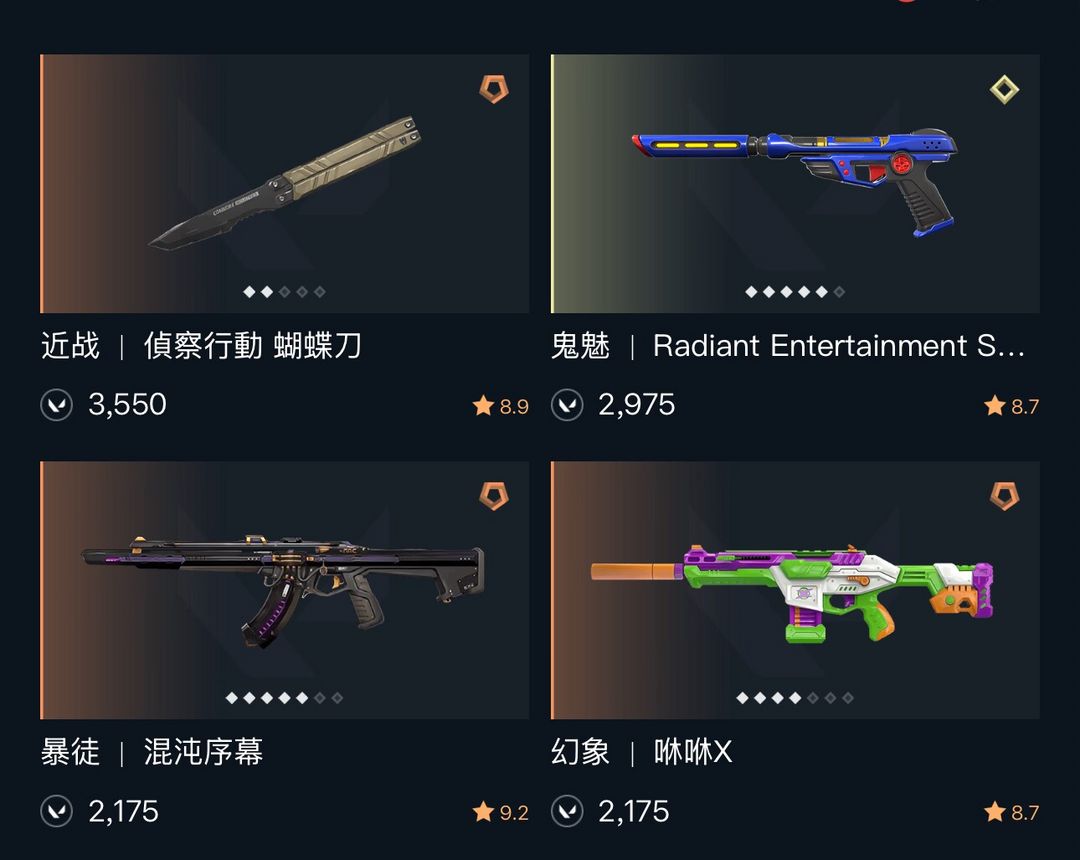Tap the VP currency icon next to 3,550
The height and width of the screenshot is (860, 1080).
[x=56, y=405]
